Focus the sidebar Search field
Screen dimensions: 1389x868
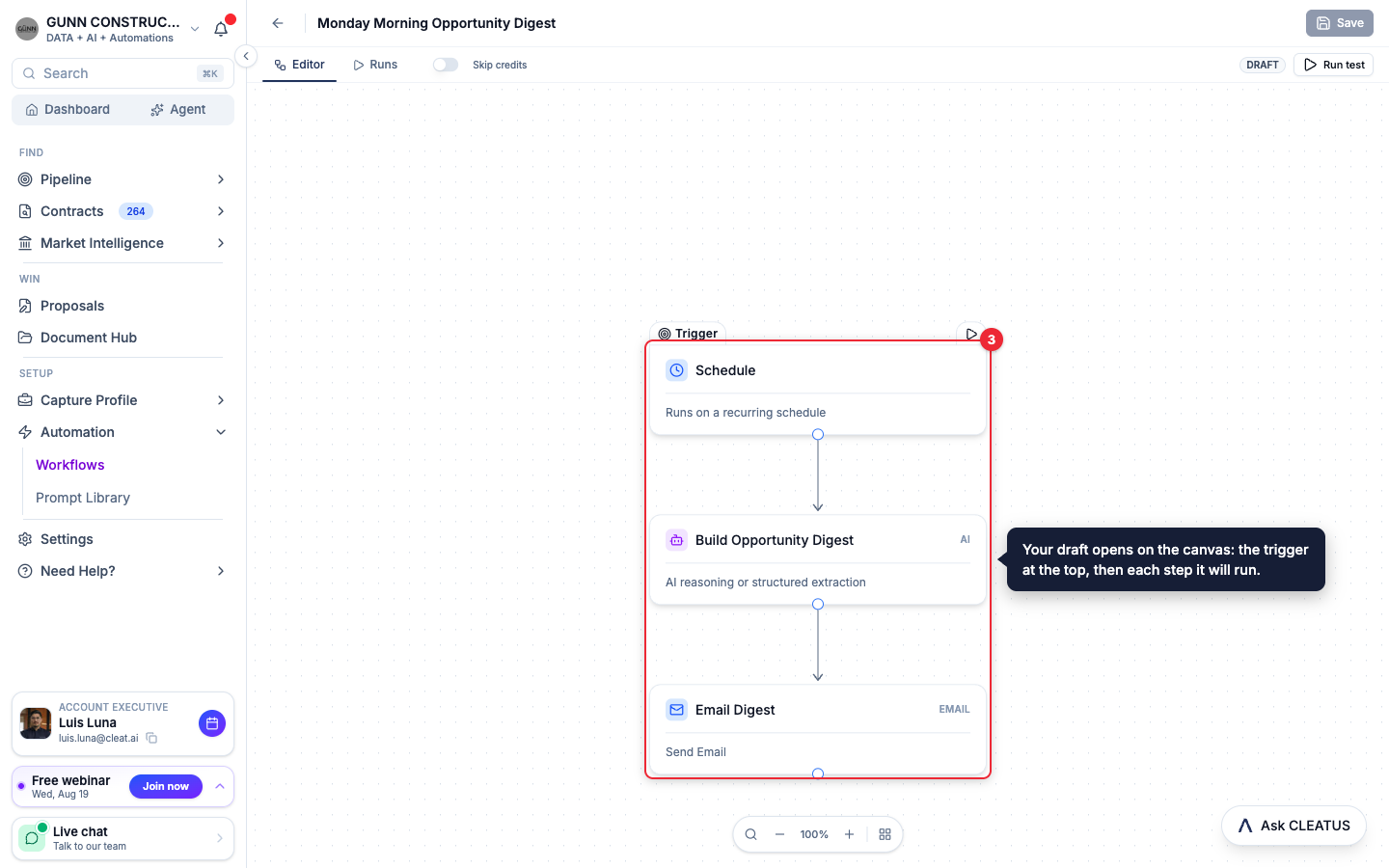click(x=123, y=73)
